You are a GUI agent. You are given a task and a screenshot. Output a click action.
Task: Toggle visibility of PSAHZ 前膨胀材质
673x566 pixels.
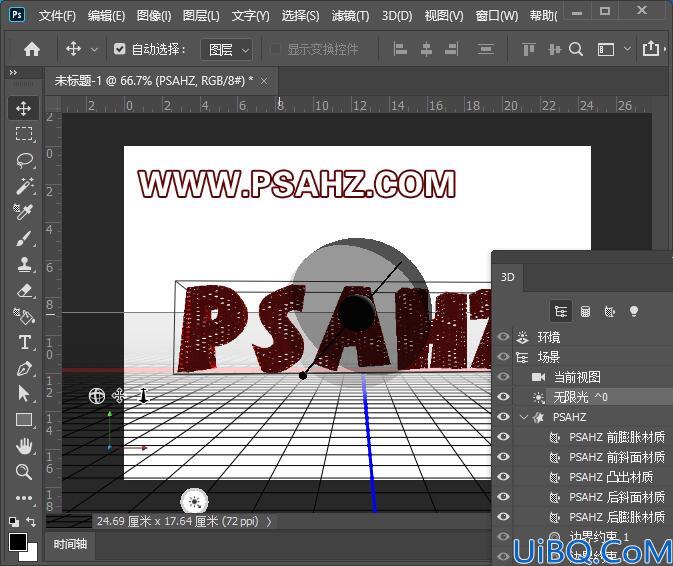(x=503, y=436)
